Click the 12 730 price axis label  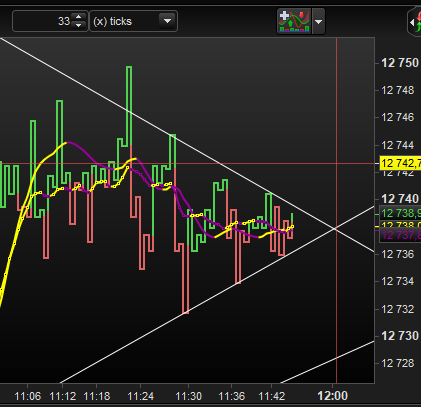[x=400, y=336]
